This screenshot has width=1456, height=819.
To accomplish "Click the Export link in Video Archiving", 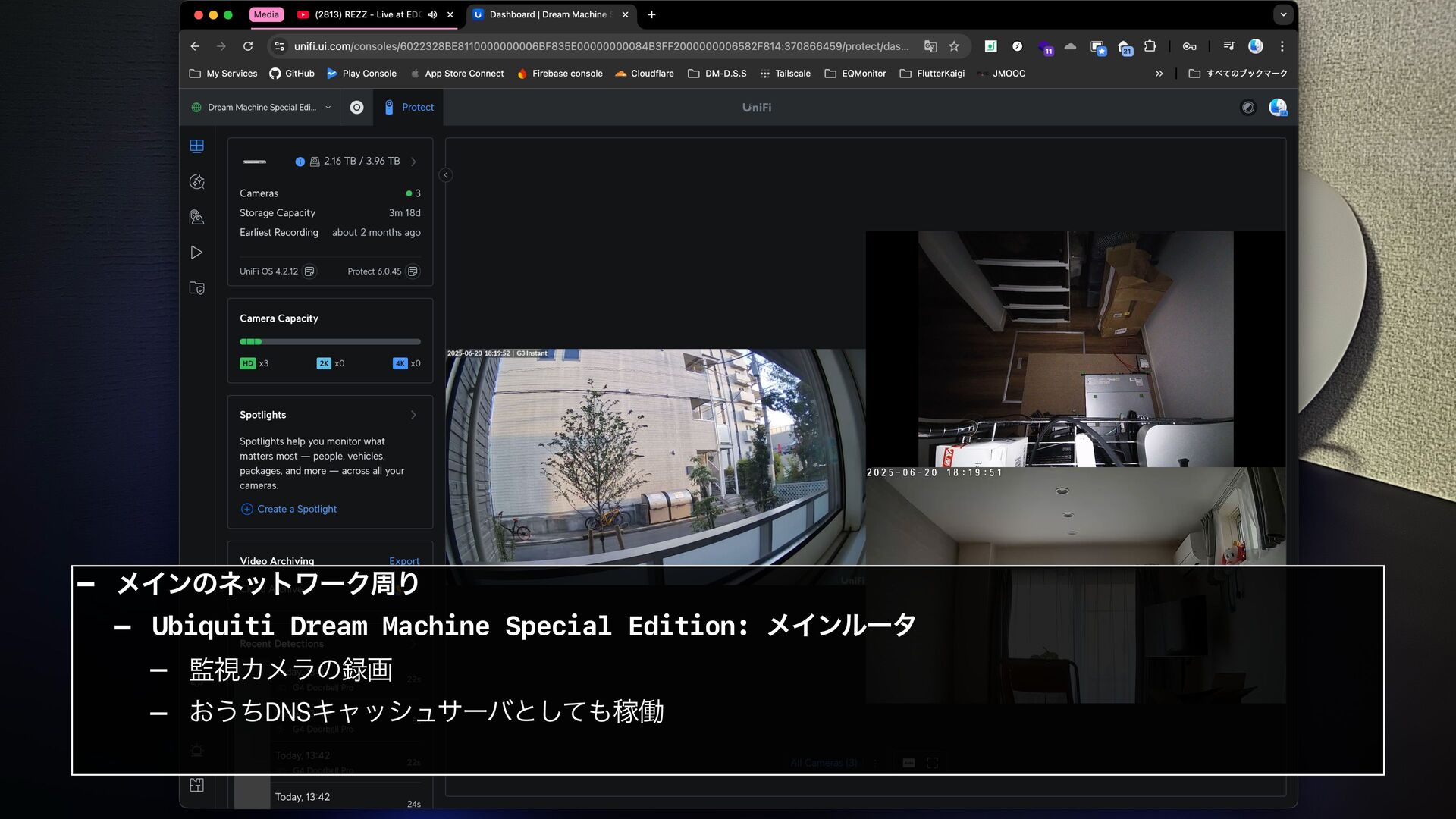I will (404, 561).
